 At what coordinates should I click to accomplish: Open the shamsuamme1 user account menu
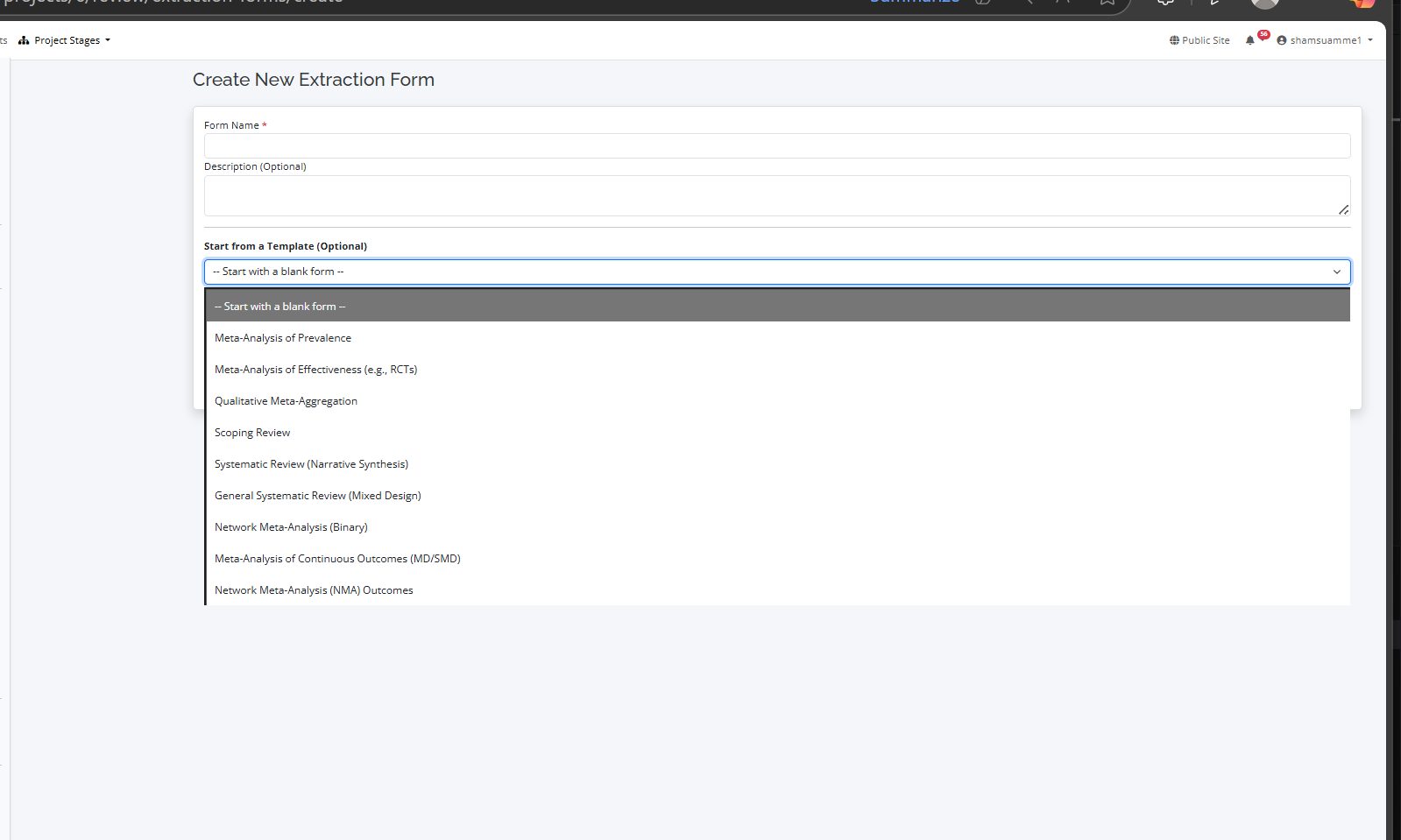tap(1325, 40)
